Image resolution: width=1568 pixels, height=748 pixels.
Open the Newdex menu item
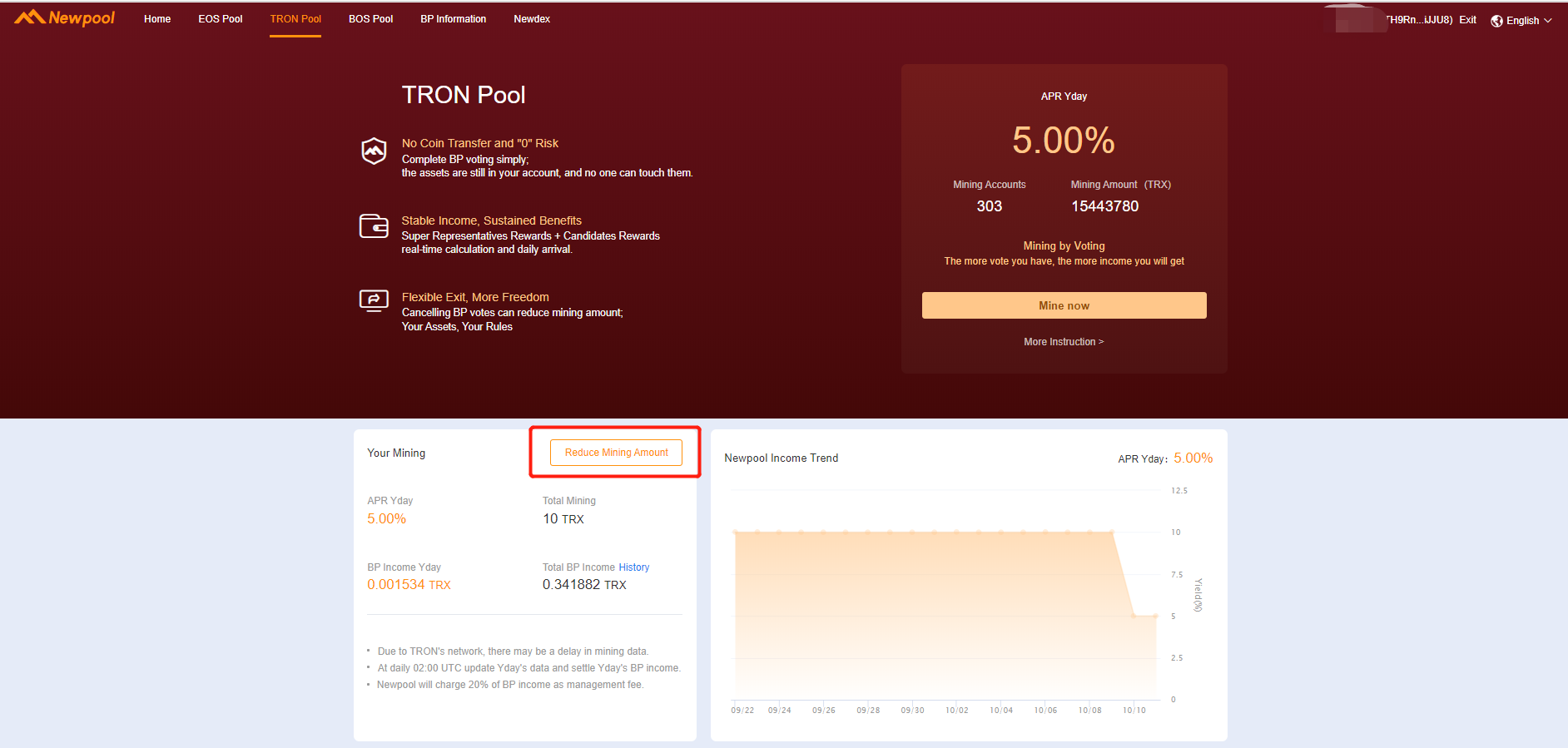pos(532,19)
